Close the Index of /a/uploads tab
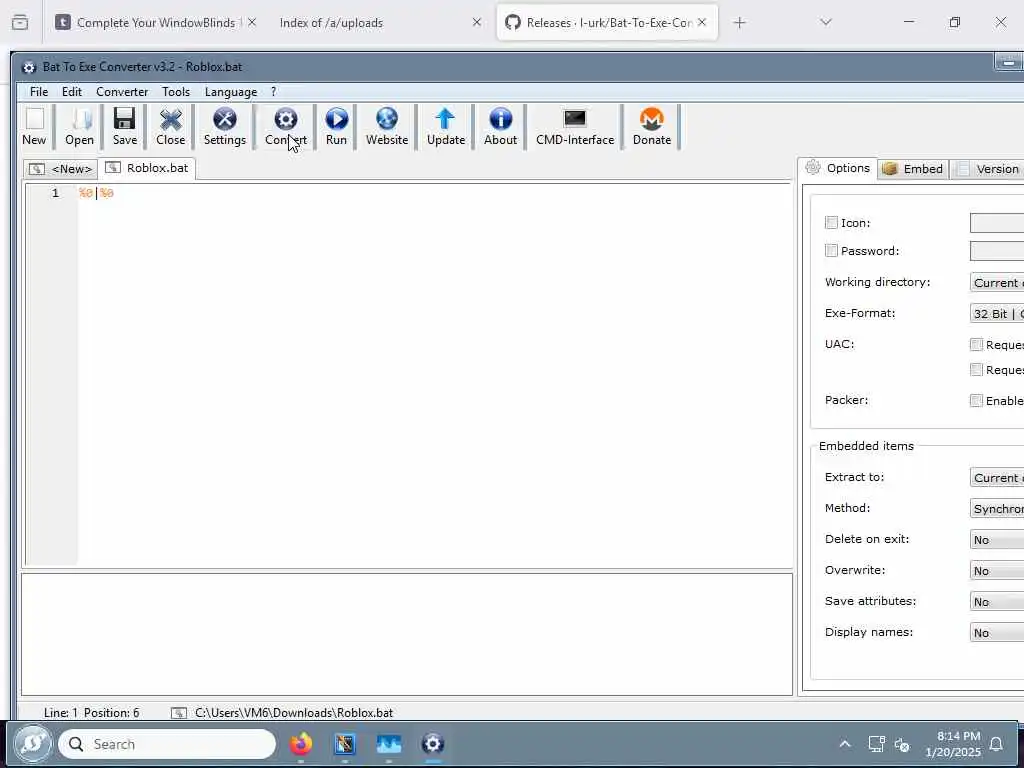 point(477,22)
